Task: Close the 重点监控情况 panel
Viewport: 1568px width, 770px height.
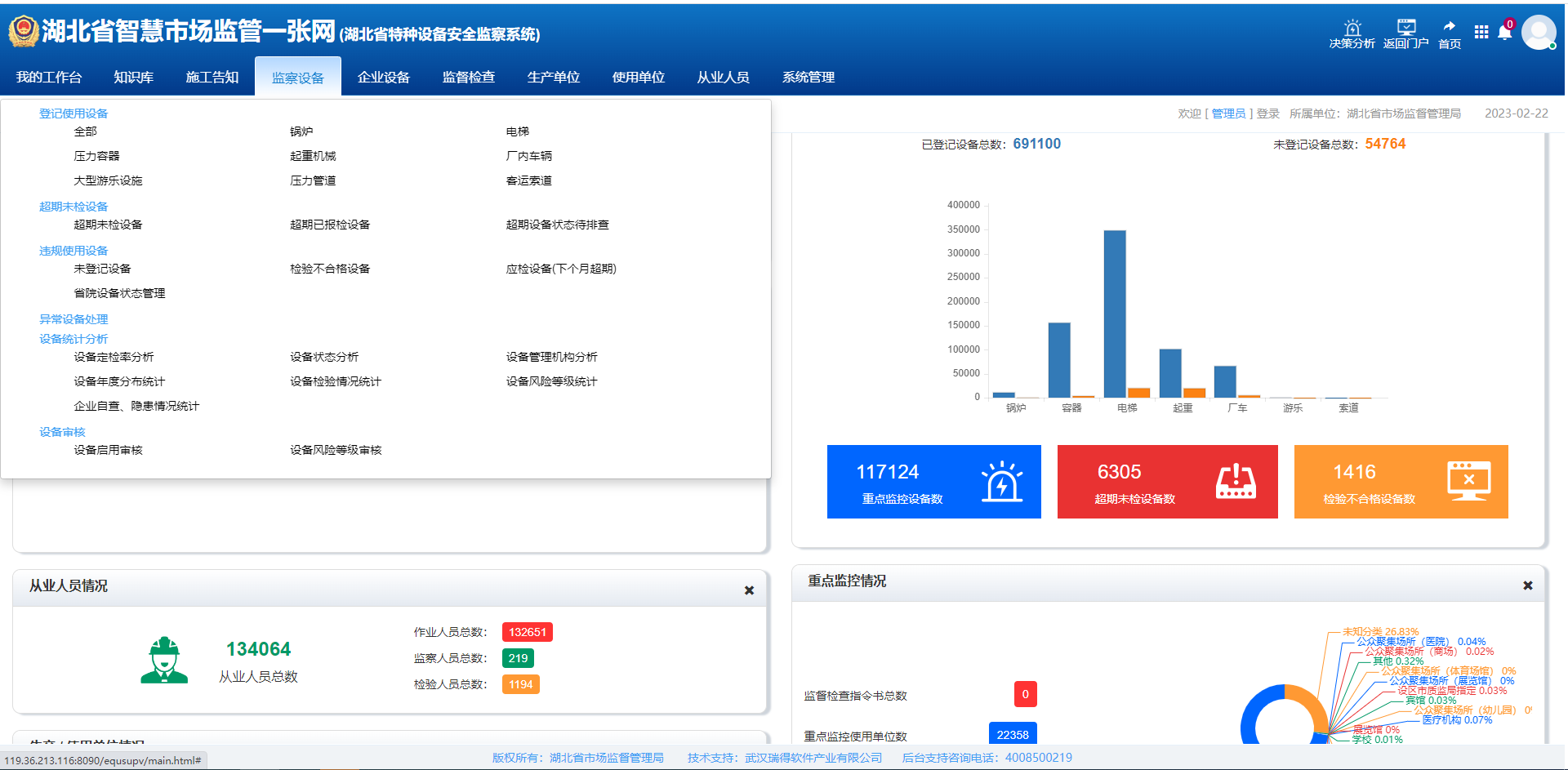Action: coord(1527,585)
